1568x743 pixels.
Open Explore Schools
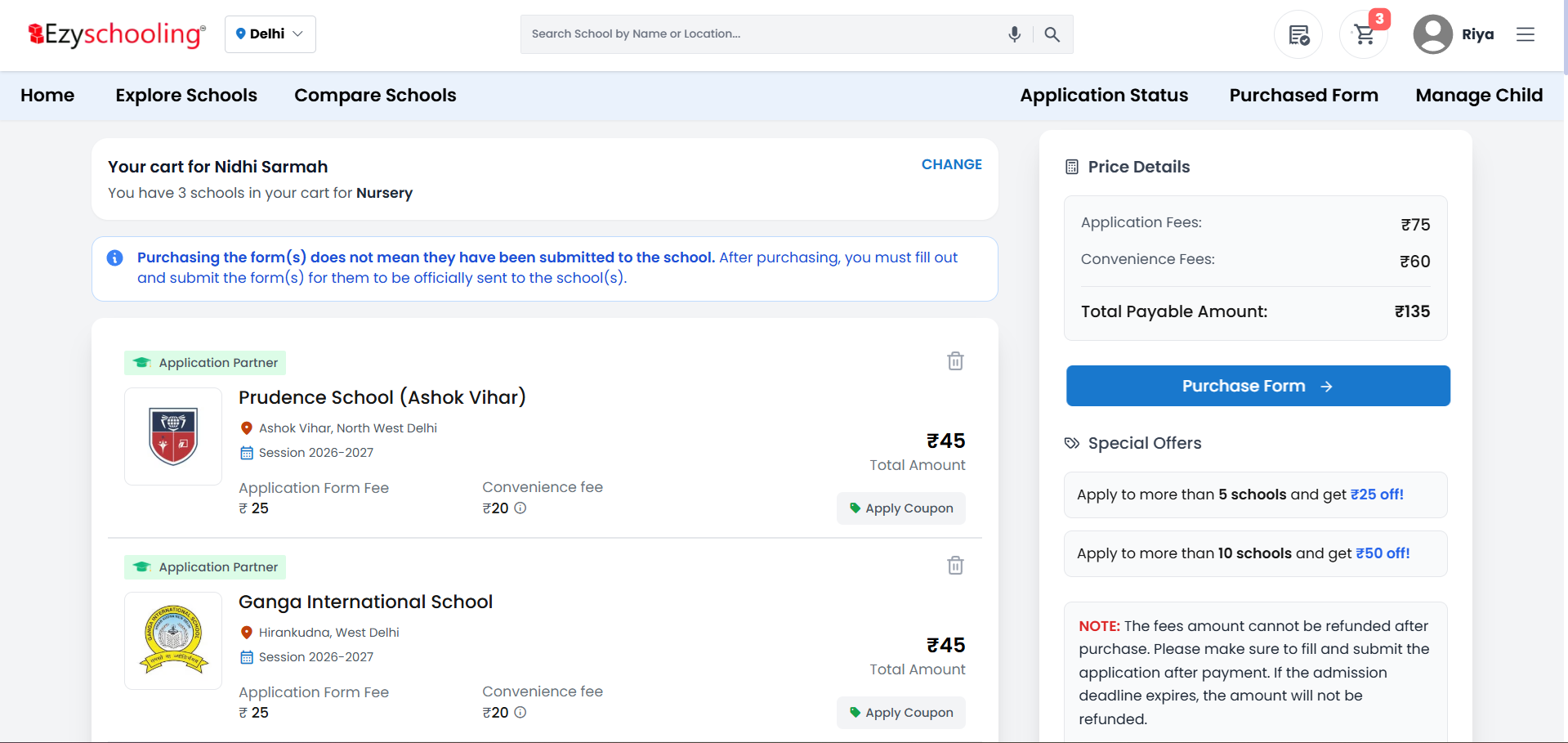point(186,96)
